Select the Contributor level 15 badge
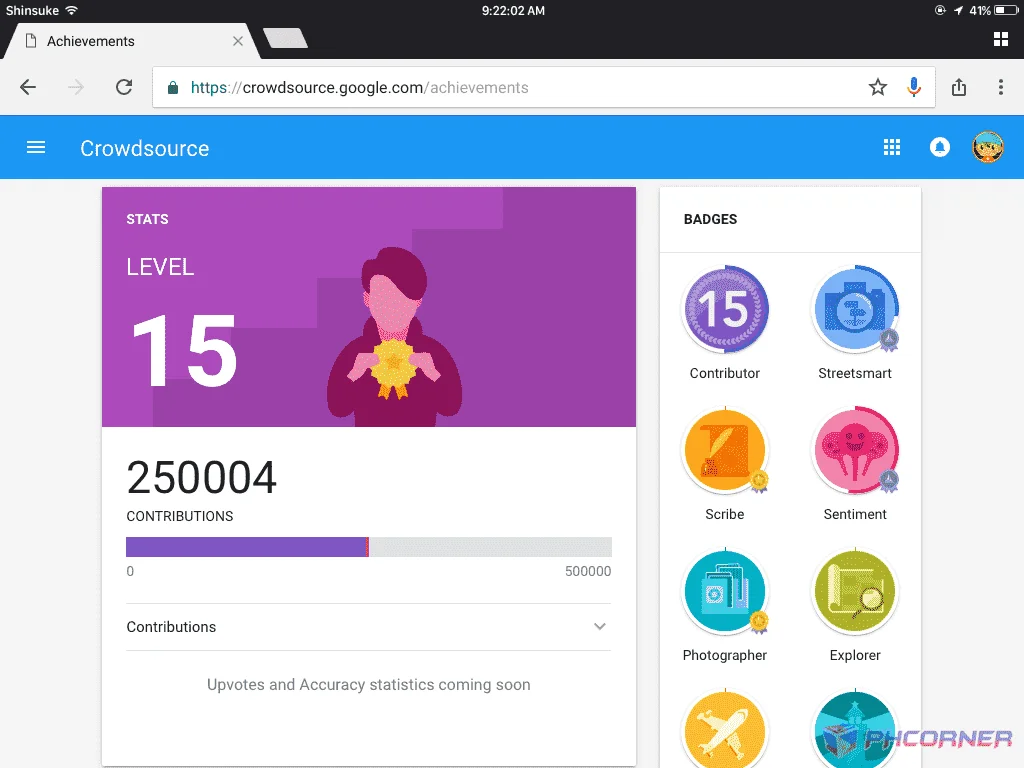 (x=725, y=309)
